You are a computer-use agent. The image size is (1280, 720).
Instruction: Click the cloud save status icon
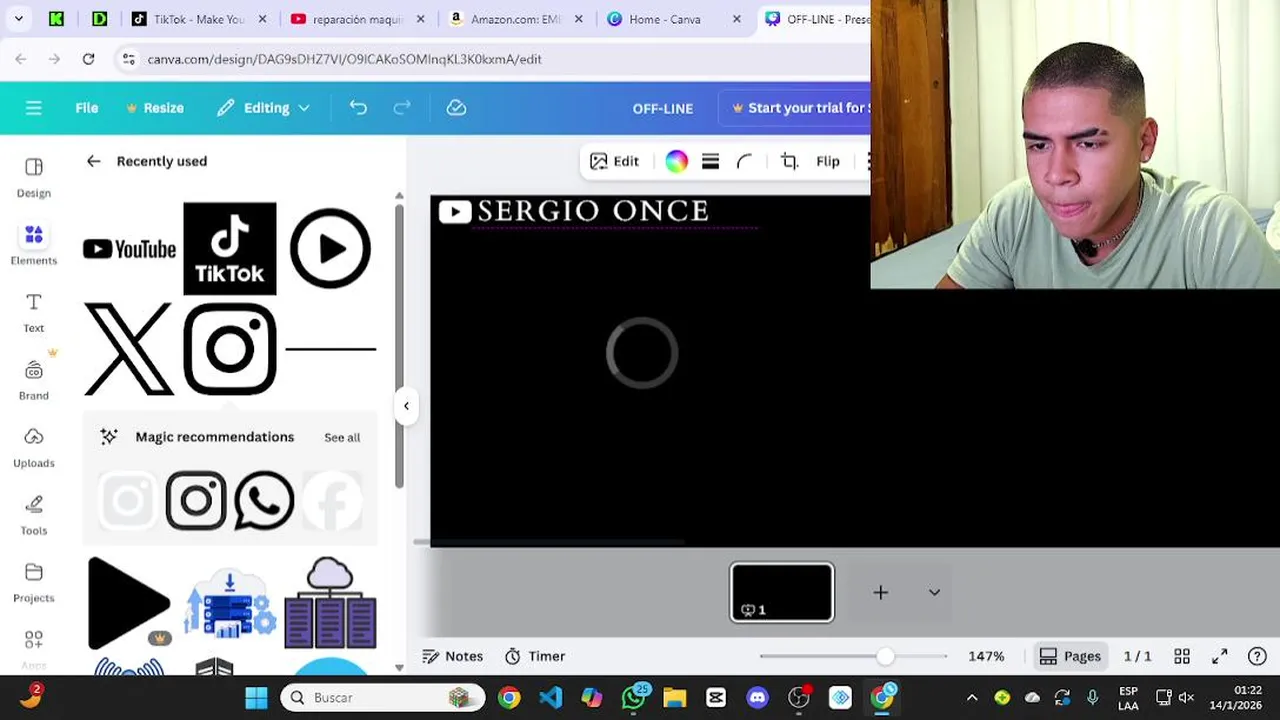pyautogui.click(x=456, y=108)
